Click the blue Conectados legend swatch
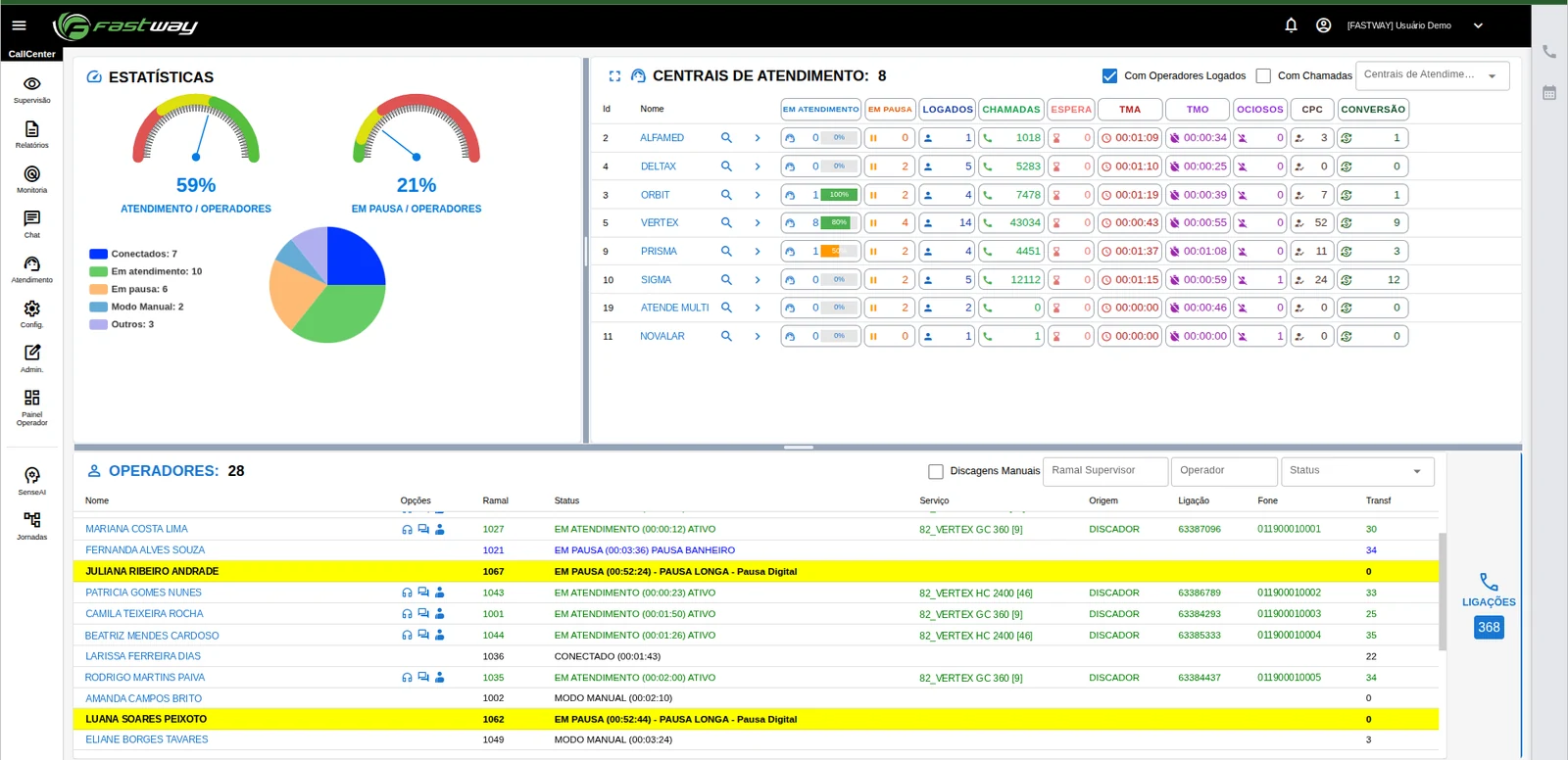This screenshot has width=1568, height=760. click(98, 254)
